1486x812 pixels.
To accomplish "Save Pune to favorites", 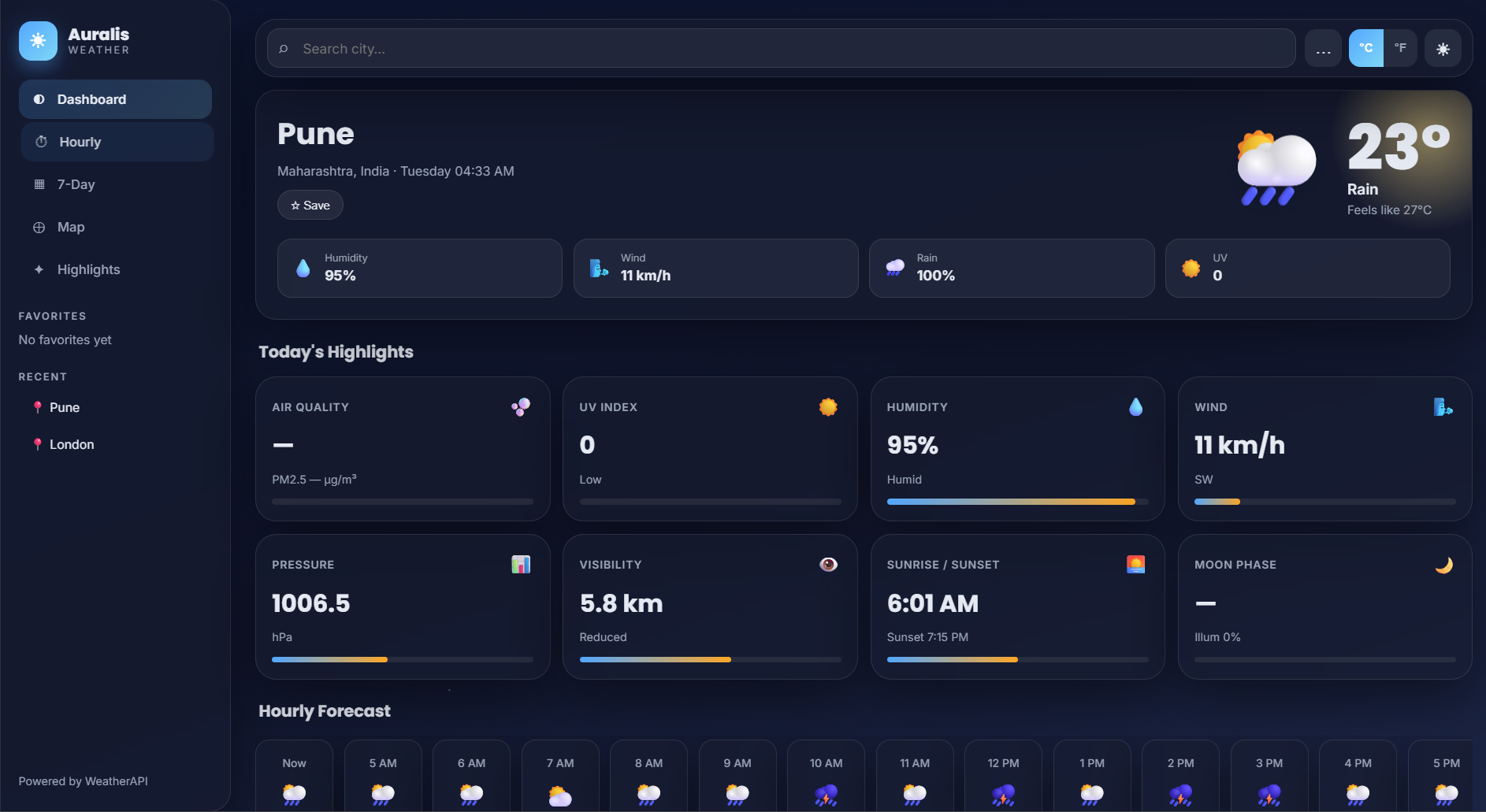I will point(310,205).
